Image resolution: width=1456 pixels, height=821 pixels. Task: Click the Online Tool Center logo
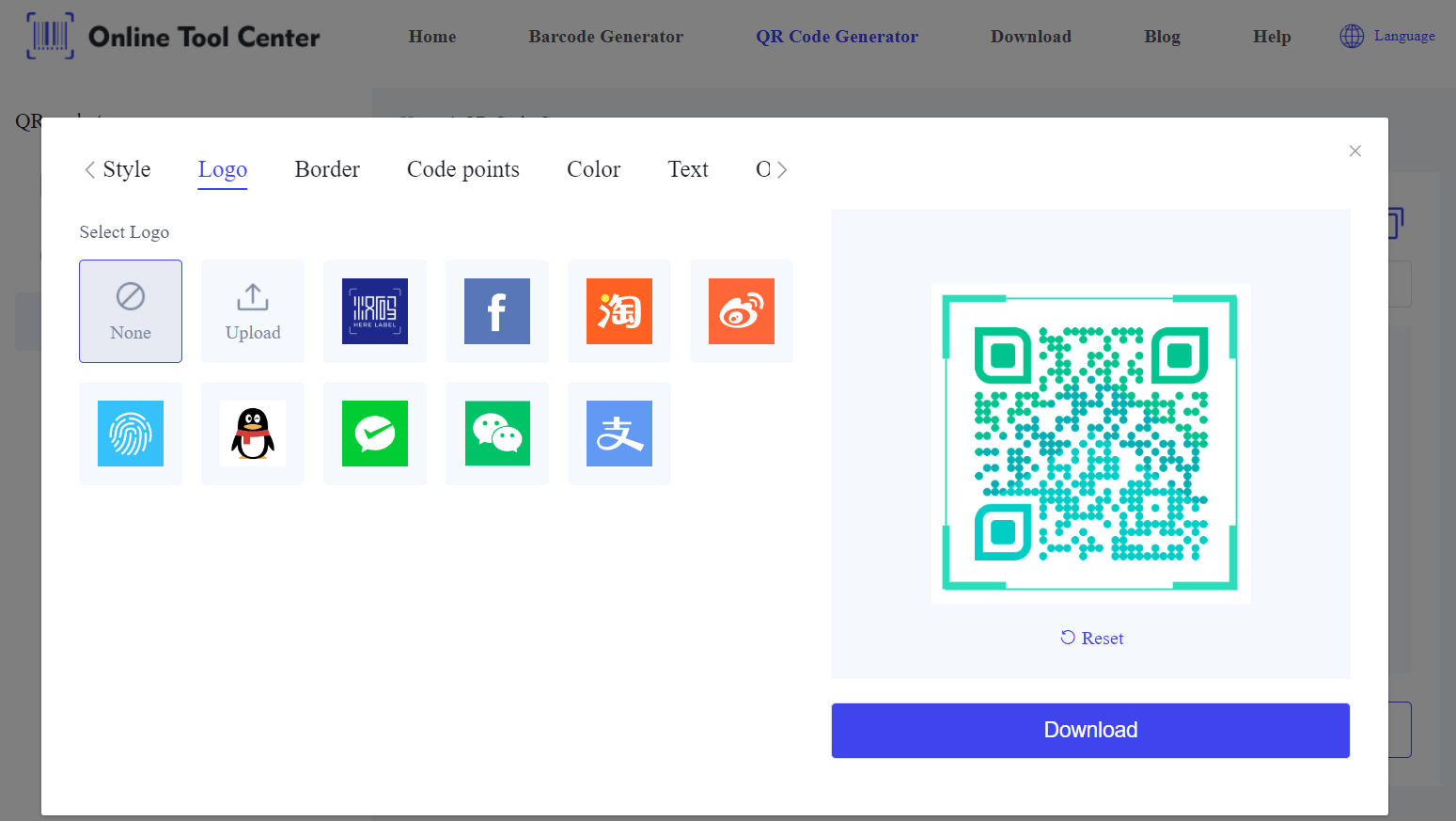click(174, 37)
